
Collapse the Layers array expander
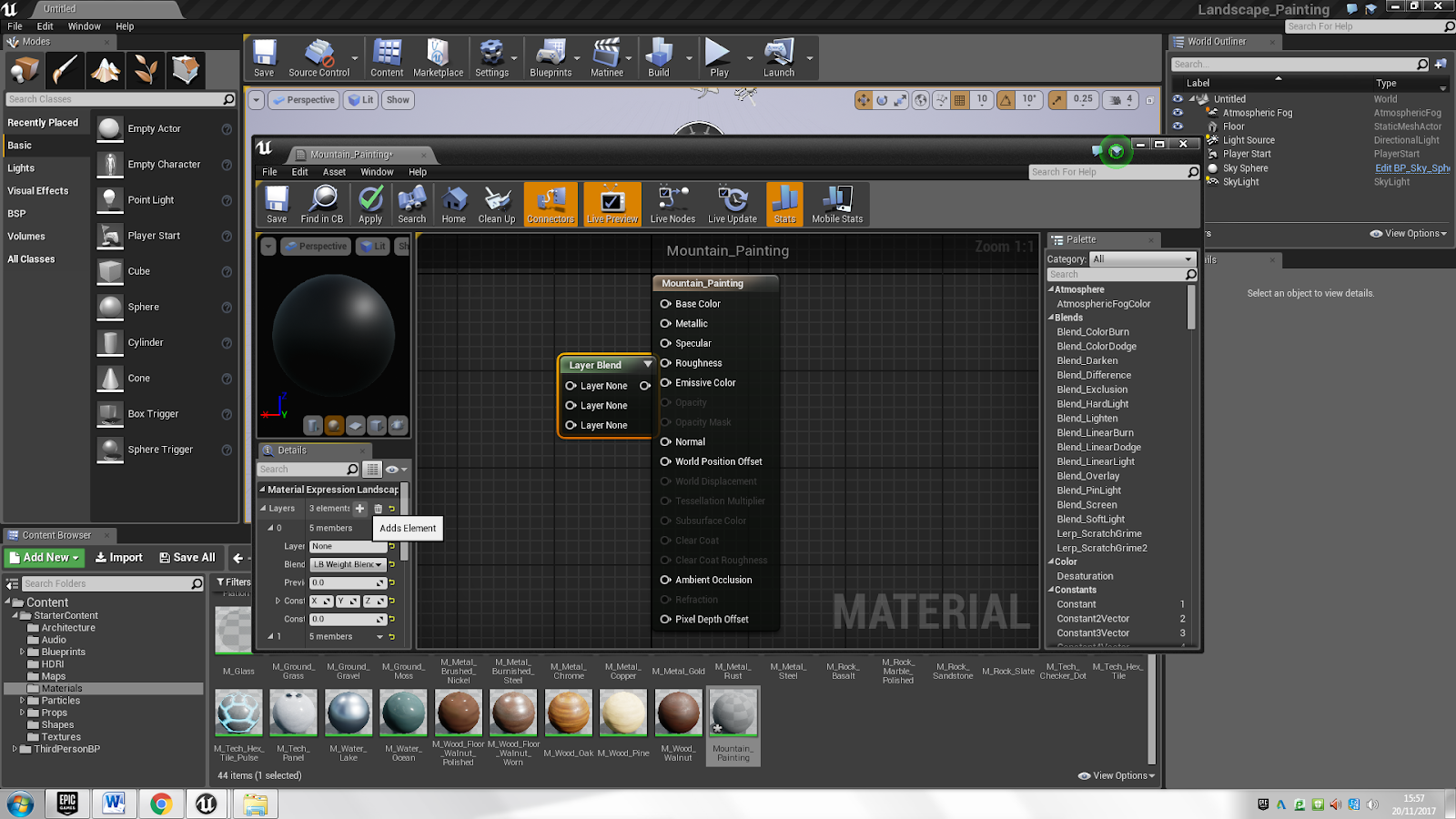[263, 509]
